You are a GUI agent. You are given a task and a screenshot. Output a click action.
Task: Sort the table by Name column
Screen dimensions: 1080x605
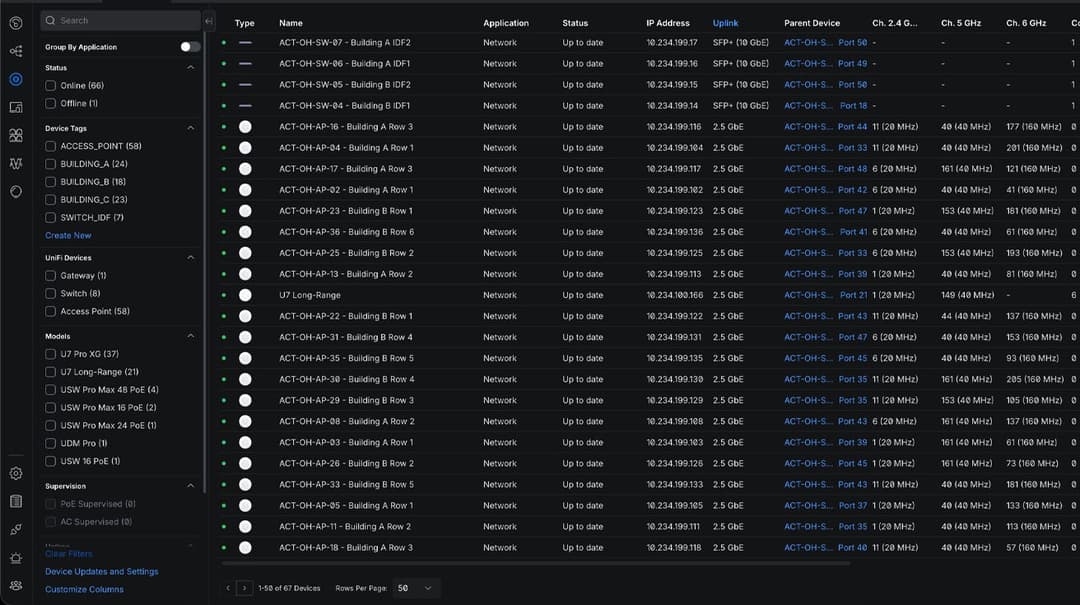point(291,23)
